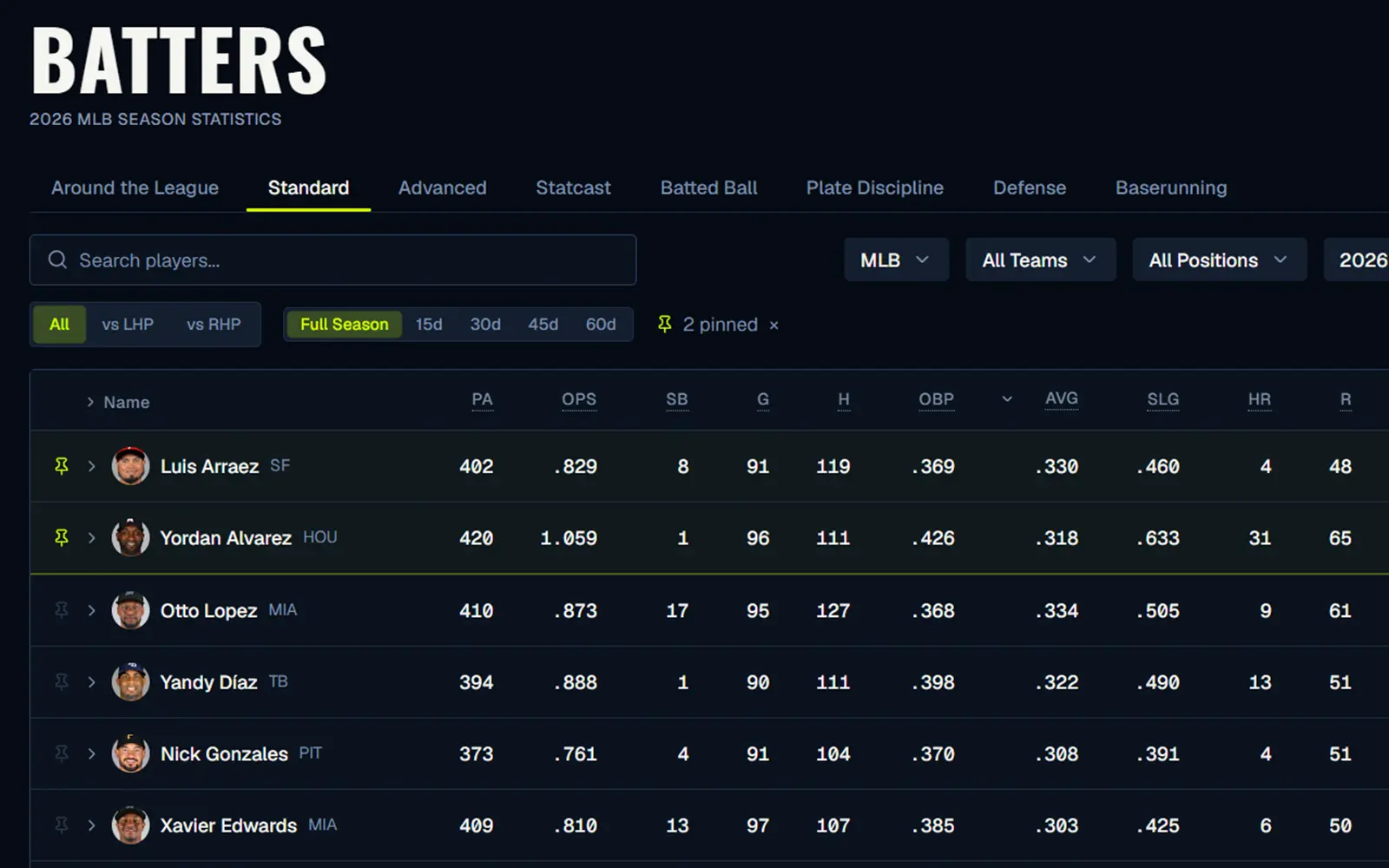Expand Luis Arraez row details
The width and height of the screenshot is (1389, 868).
[91, 466]
